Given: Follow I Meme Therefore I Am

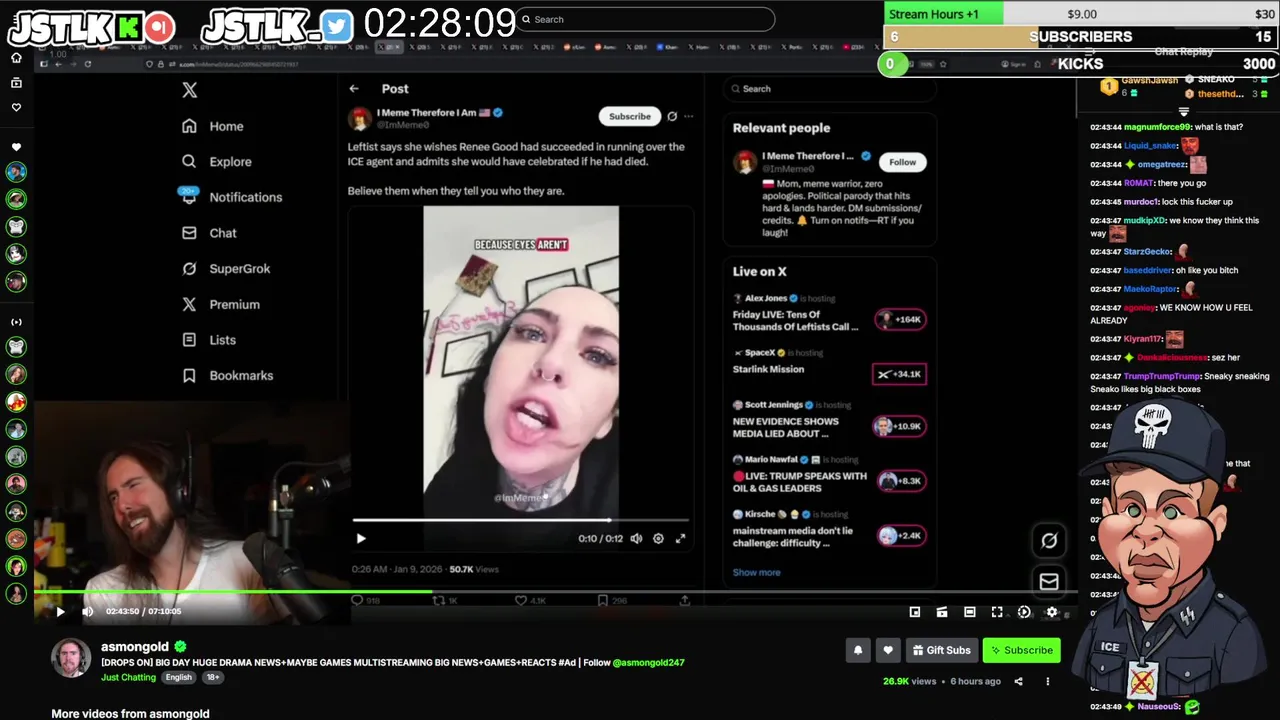Looking at the screenshot, I should pos(902,162).
